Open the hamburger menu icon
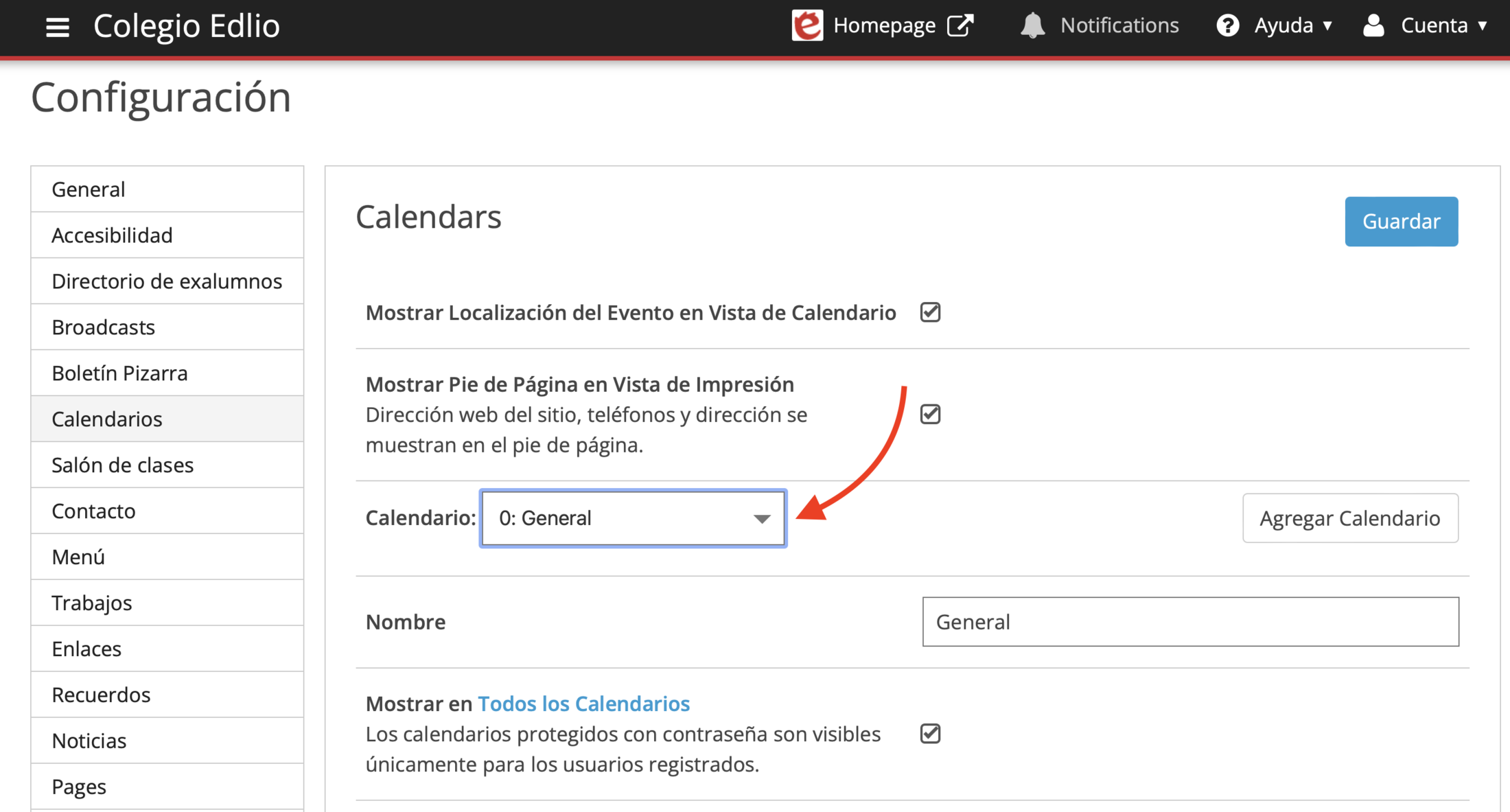 pos(58,27)
